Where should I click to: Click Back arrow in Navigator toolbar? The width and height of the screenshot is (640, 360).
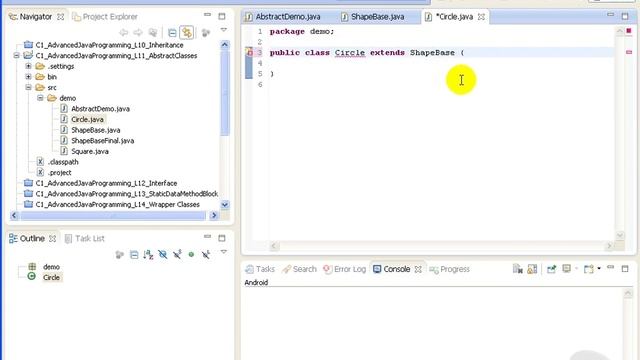[x=124, y=32]
